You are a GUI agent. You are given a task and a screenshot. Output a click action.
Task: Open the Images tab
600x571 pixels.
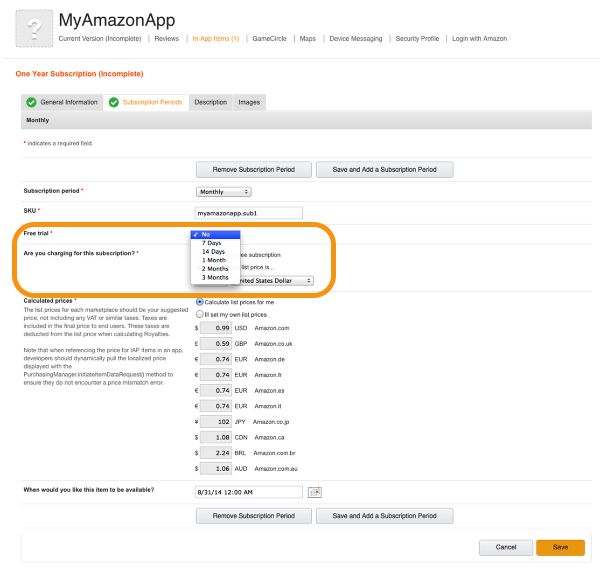tap(249, 102)
